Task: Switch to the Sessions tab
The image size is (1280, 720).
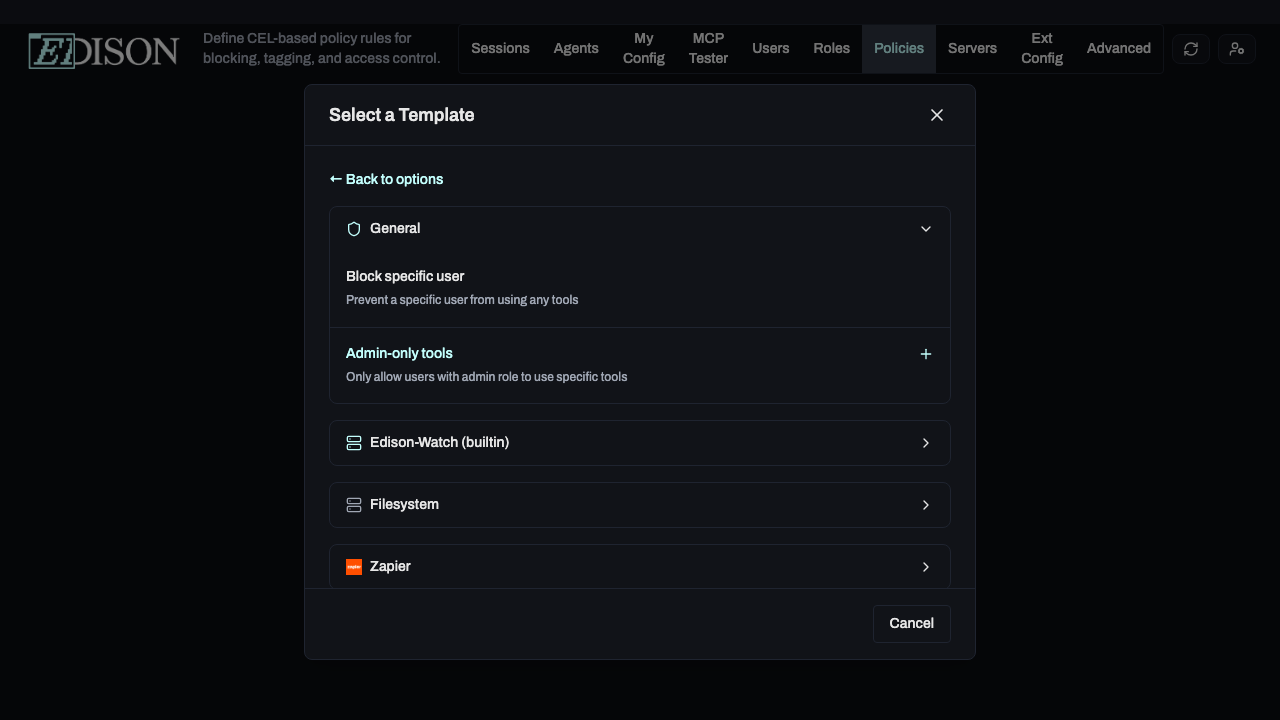Action: coord(500,48)
